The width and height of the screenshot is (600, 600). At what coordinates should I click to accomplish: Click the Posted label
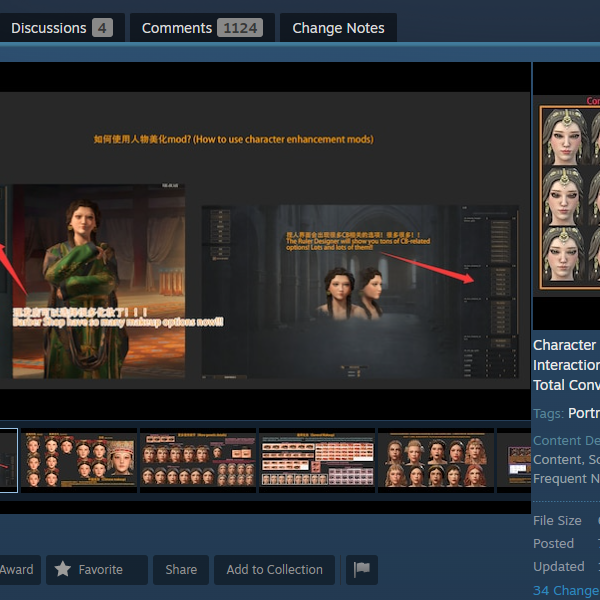coord(553,544)
